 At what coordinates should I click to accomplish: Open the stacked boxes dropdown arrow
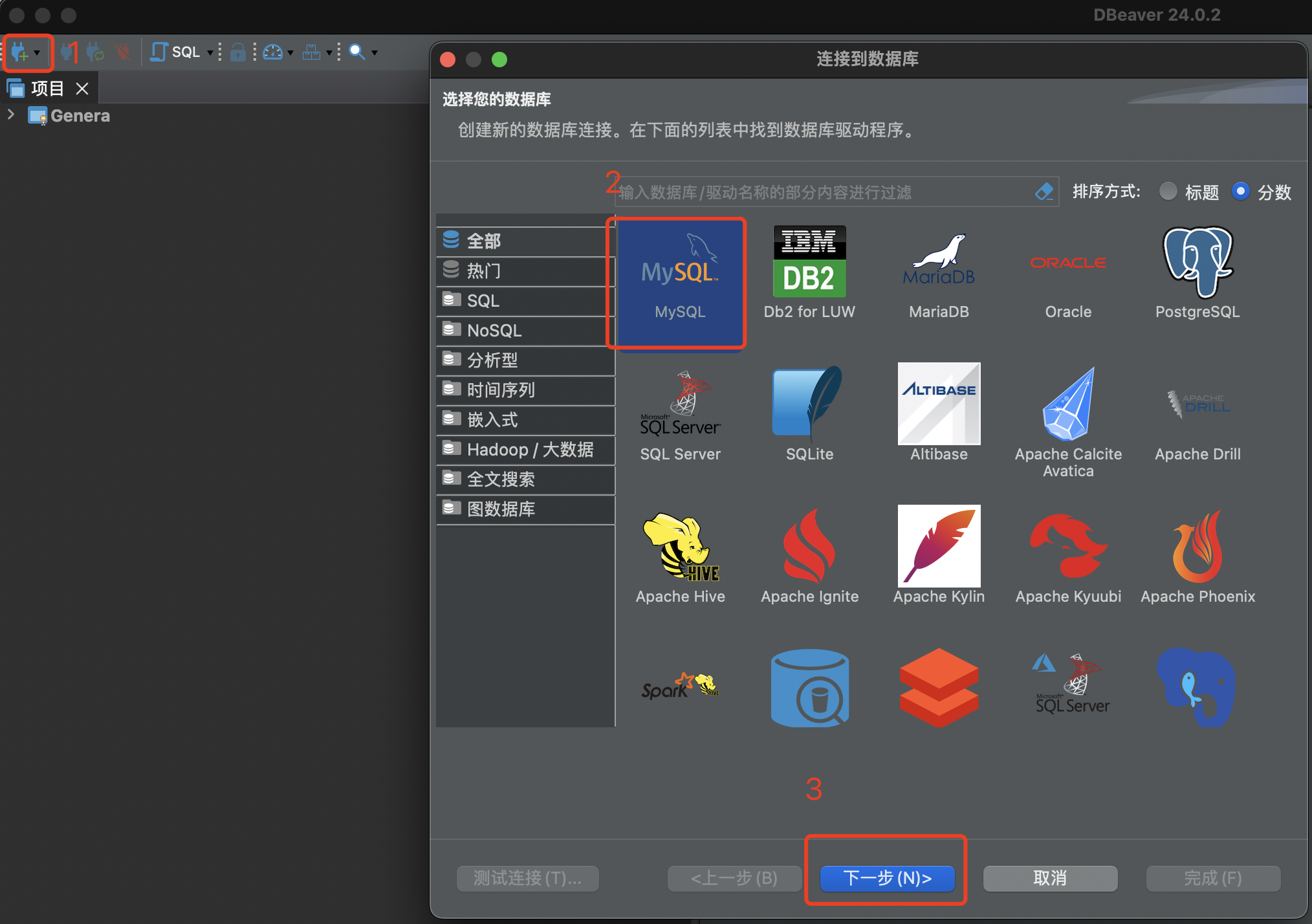point(329,52)
